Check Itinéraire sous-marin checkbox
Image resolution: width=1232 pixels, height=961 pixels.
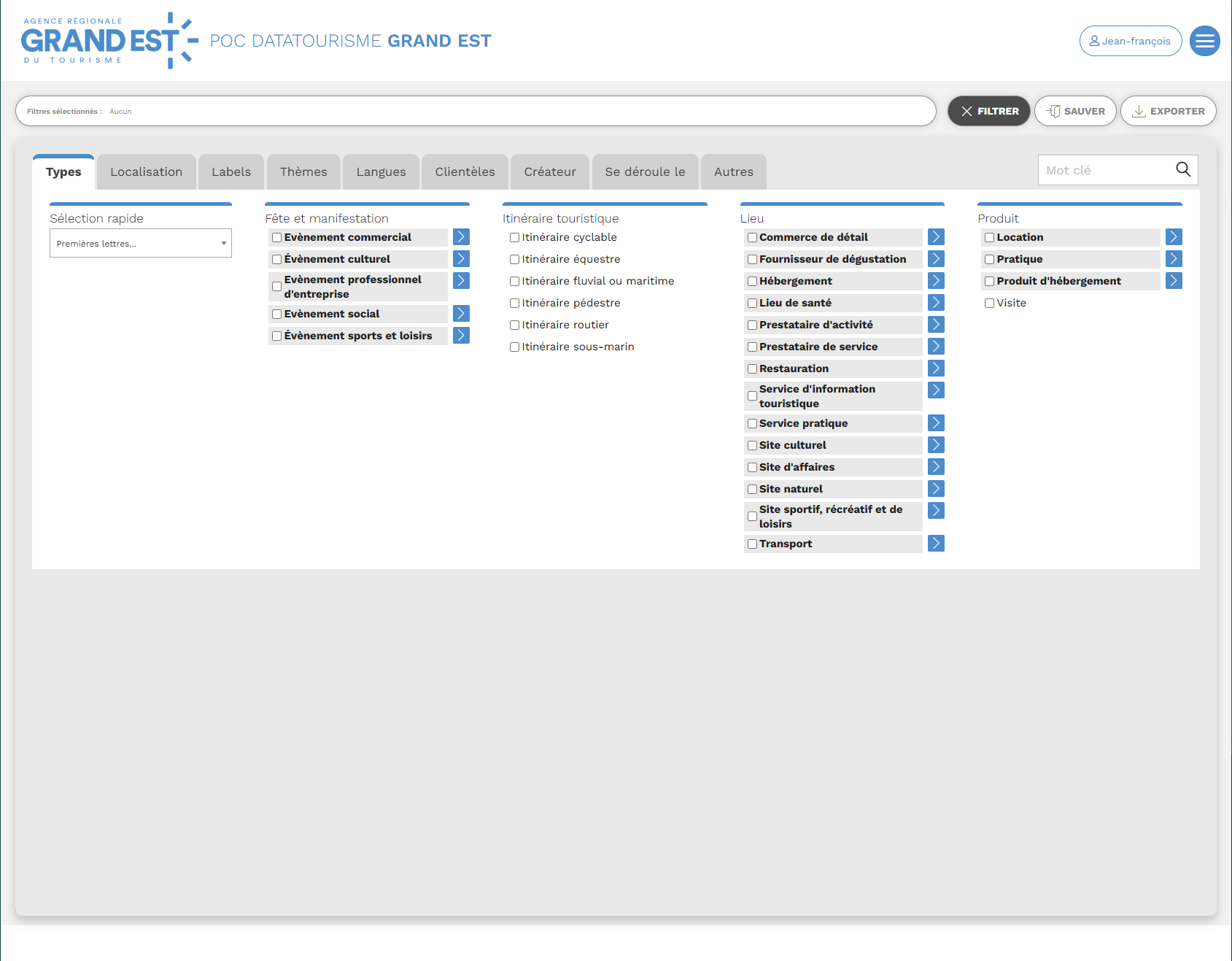pos(514,347)
